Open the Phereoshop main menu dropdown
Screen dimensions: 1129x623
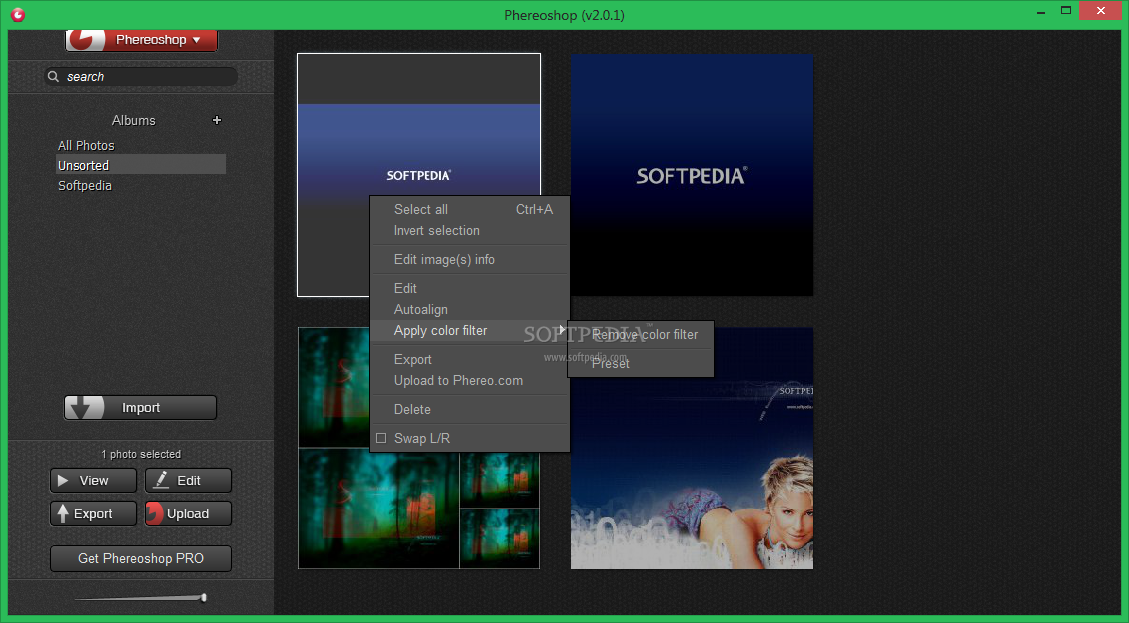tap(141, 40)
